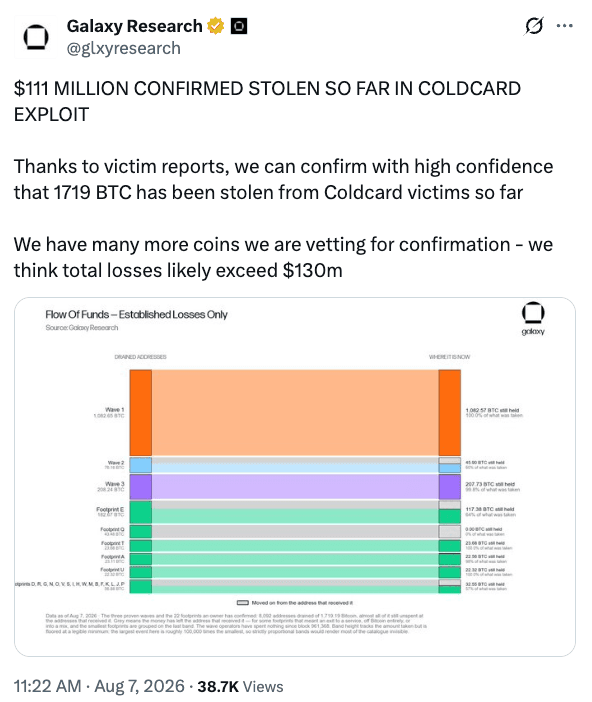Image resolution: width=592 pixels, height=702 pixels.
Task: Click the orange destination block for Wave 1
Action: (x=450, y=413)
